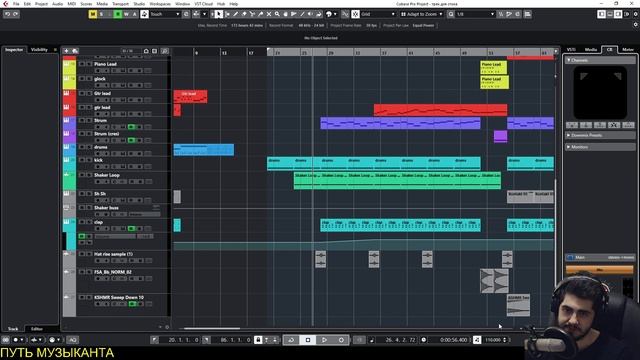Click the Redo arrow in the toolbar
This screenshot has height=360, width=640.
[16, 14]
